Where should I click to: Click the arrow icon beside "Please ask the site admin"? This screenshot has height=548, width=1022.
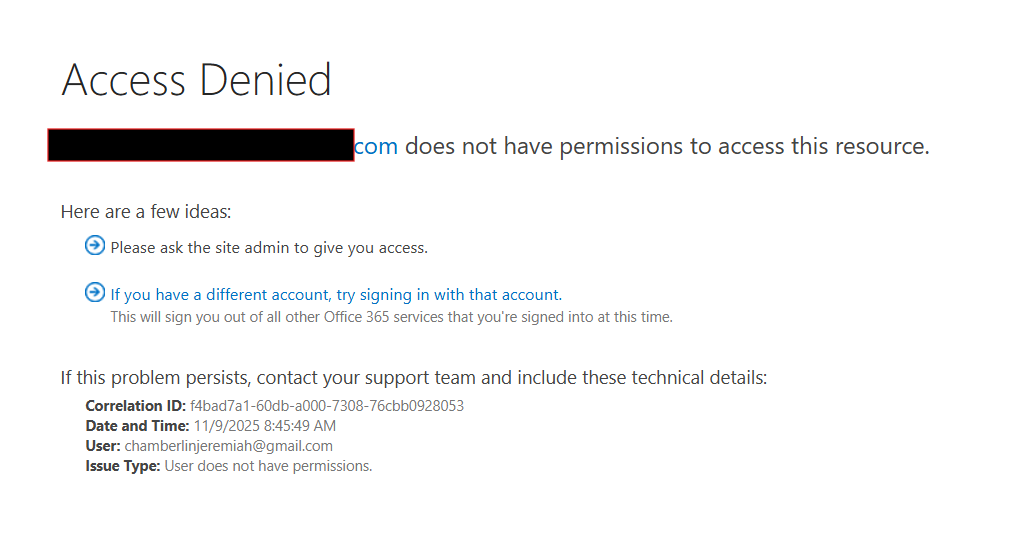95,246
